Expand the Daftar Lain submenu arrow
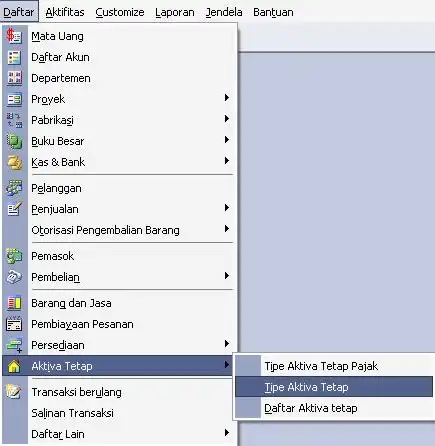 coord(227,433)
